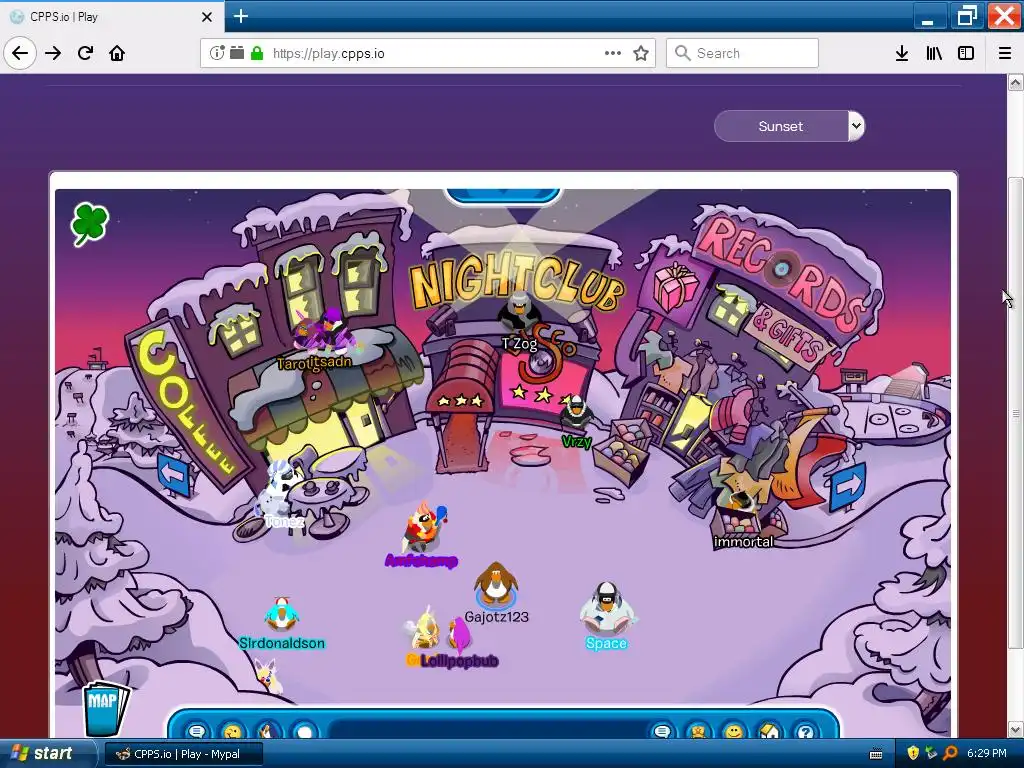This screenshot has height=768, width=1024.
Task: Click the scrollbar up arrow
Action: pos(1015,83)
